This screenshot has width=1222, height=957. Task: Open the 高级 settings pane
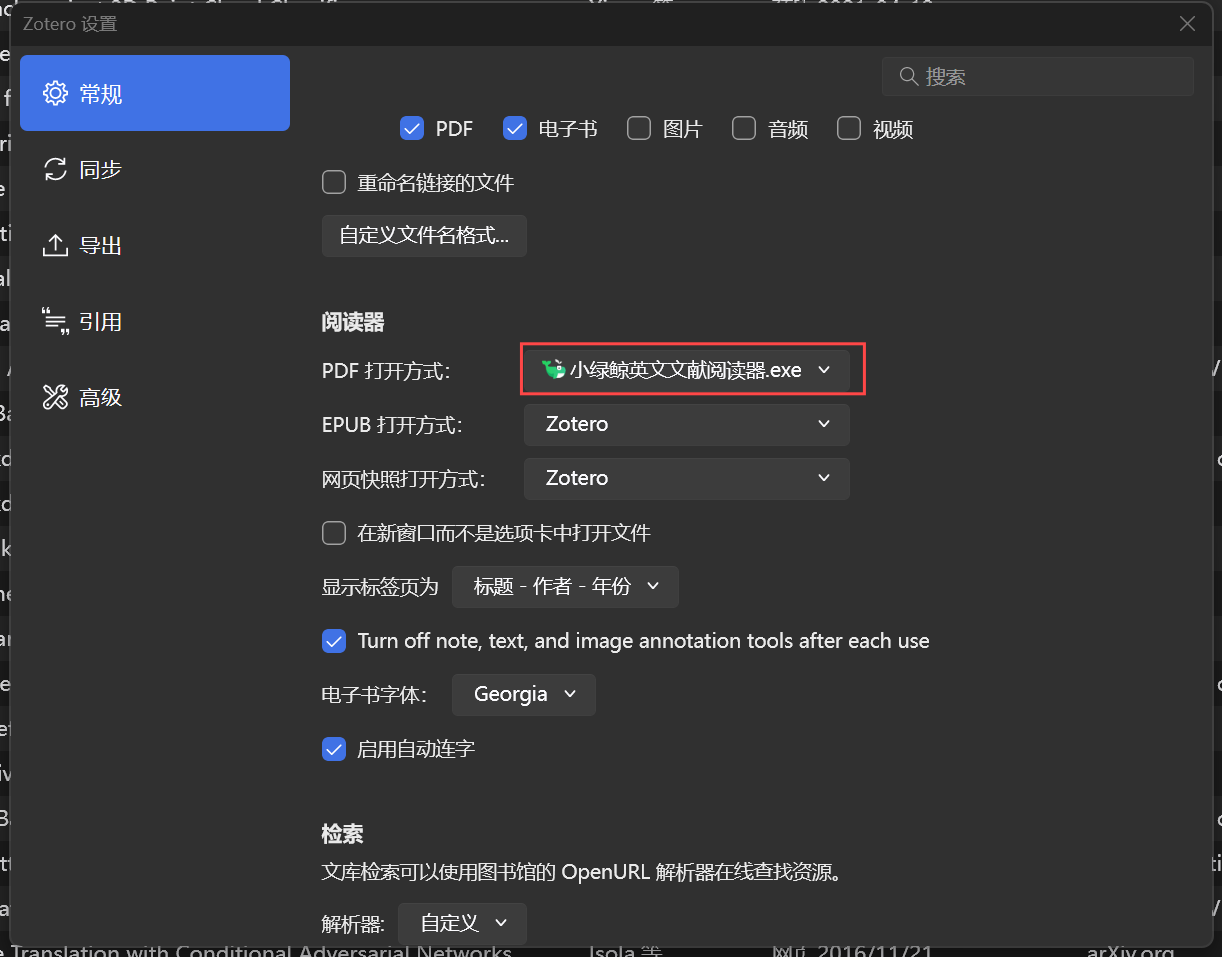pyautogui.click(x=155, y=397)
